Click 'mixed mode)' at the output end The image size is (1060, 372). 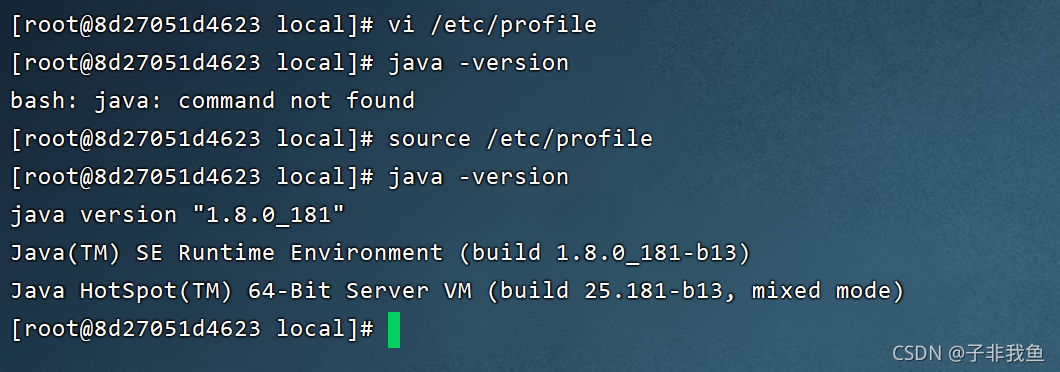(828, 291)
